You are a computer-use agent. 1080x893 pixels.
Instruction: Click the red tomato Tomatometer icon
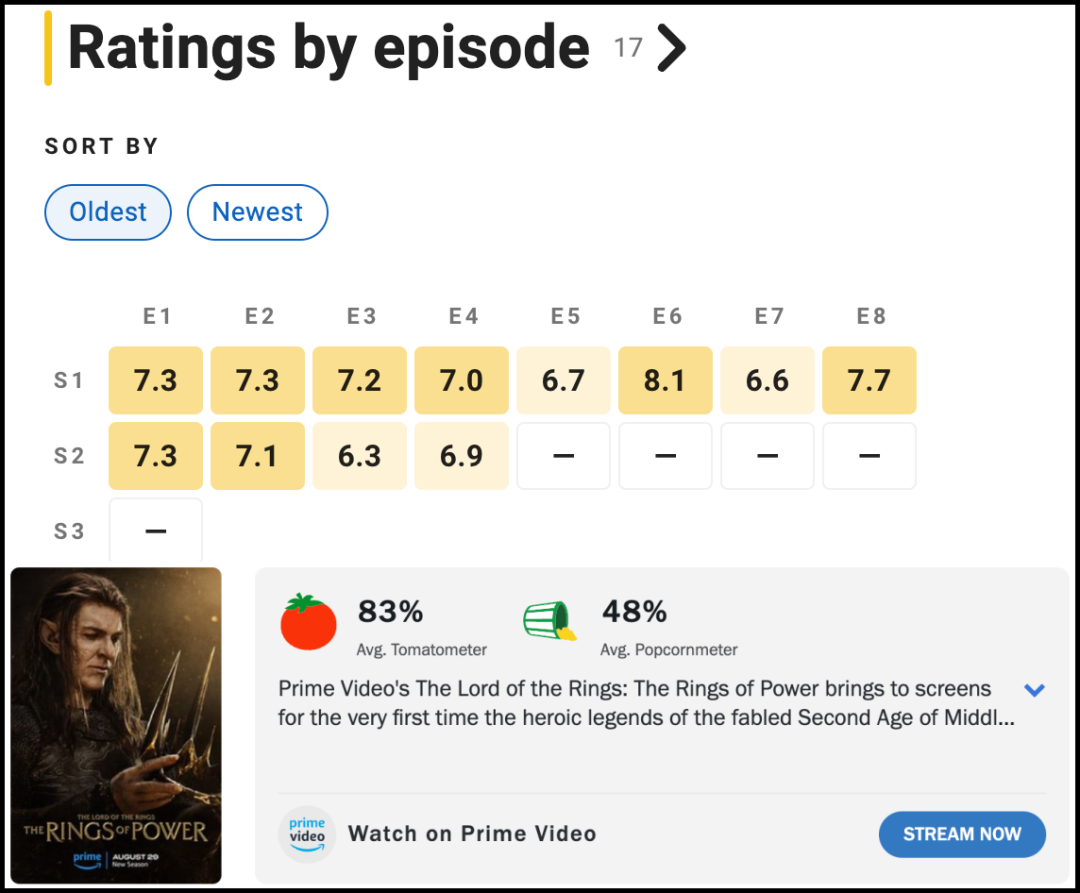coord(309,622)
